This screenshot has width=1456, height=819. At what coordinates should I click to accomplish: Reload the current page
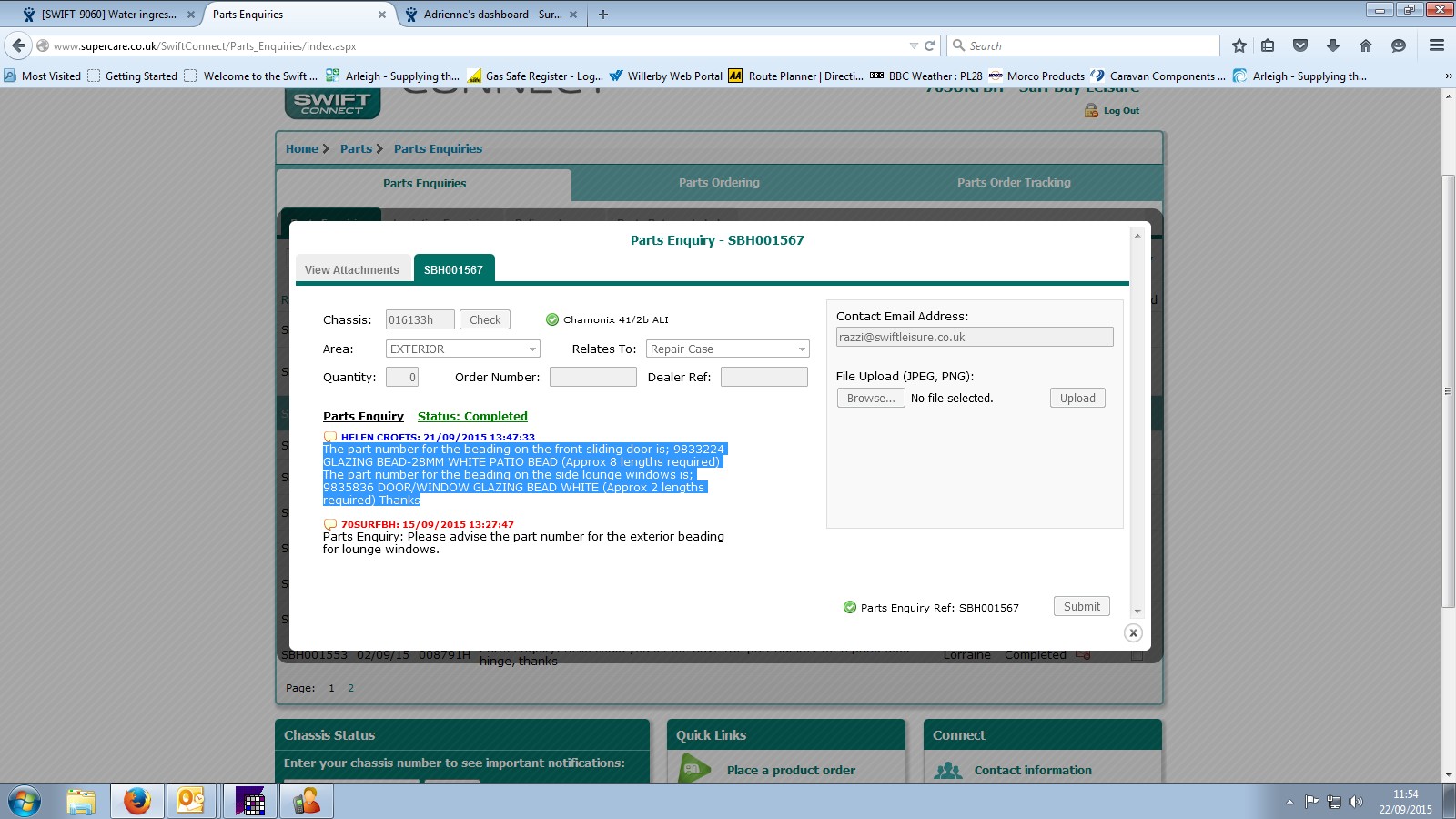coord(930,45)
